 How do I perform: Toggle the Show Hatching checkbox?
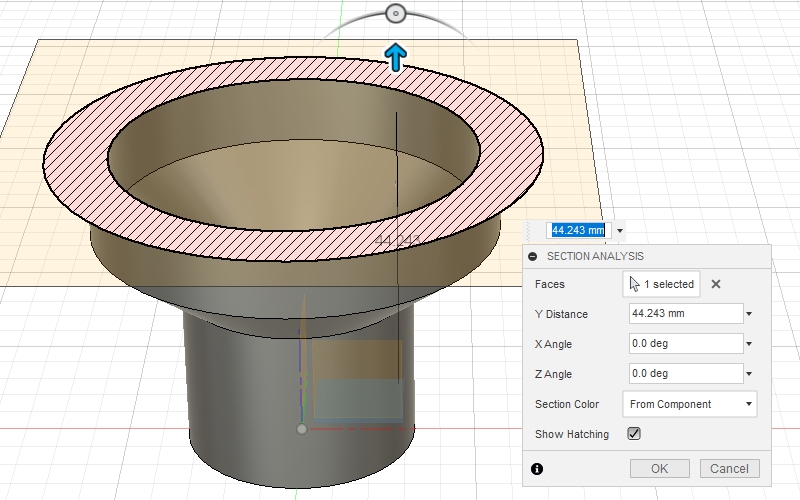pos(633,434)
